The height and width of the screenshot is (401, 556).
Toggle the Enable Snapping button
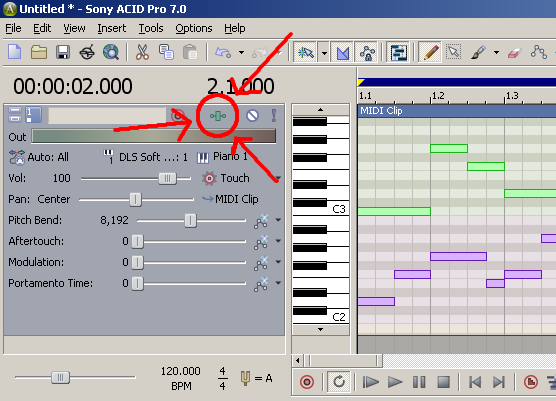[x=306, y=53]
